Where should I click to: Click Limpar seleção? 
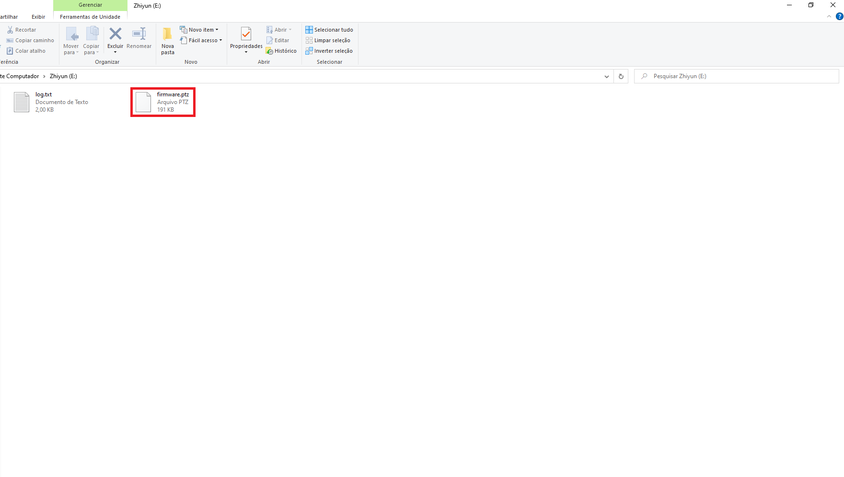[x=328, y=40]
